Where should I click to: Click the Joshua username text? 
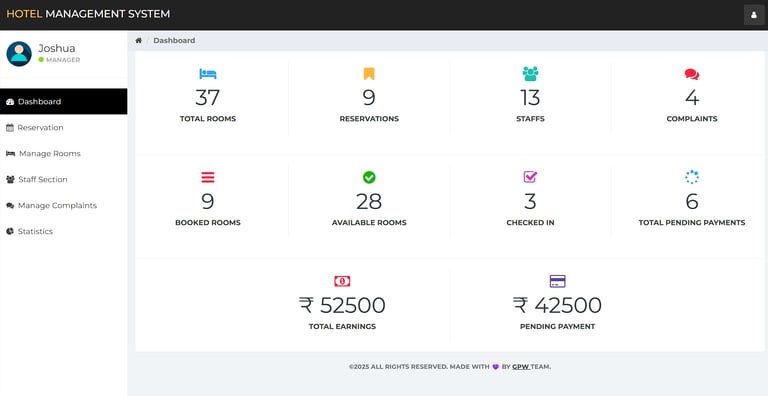tap(57, 49)
